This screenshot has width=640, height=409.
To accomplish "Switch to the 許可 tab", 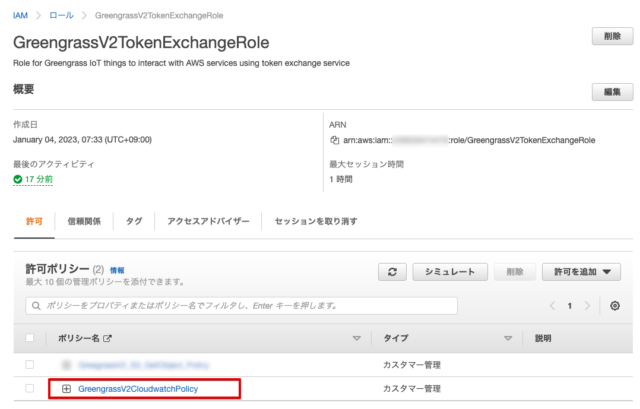I will [34, 221].
